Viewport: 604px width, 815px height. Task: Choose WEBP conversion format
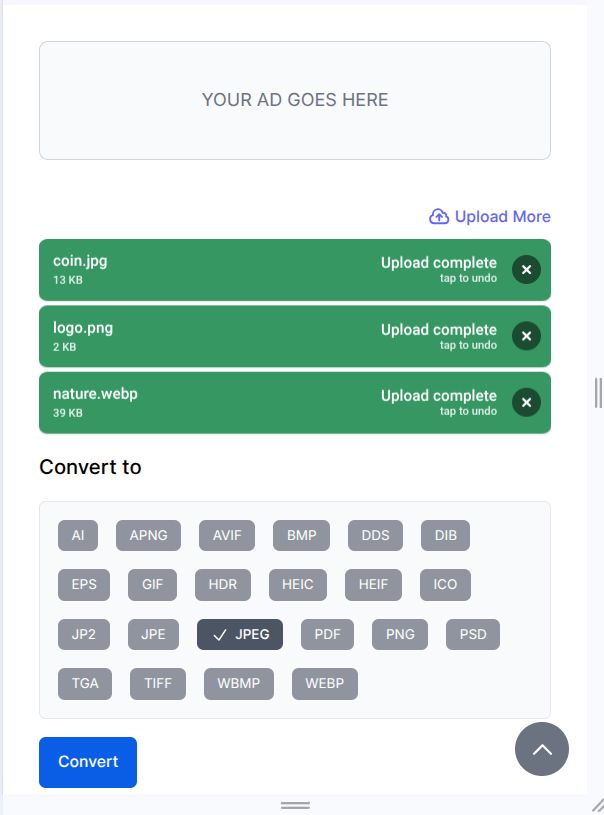324,684
